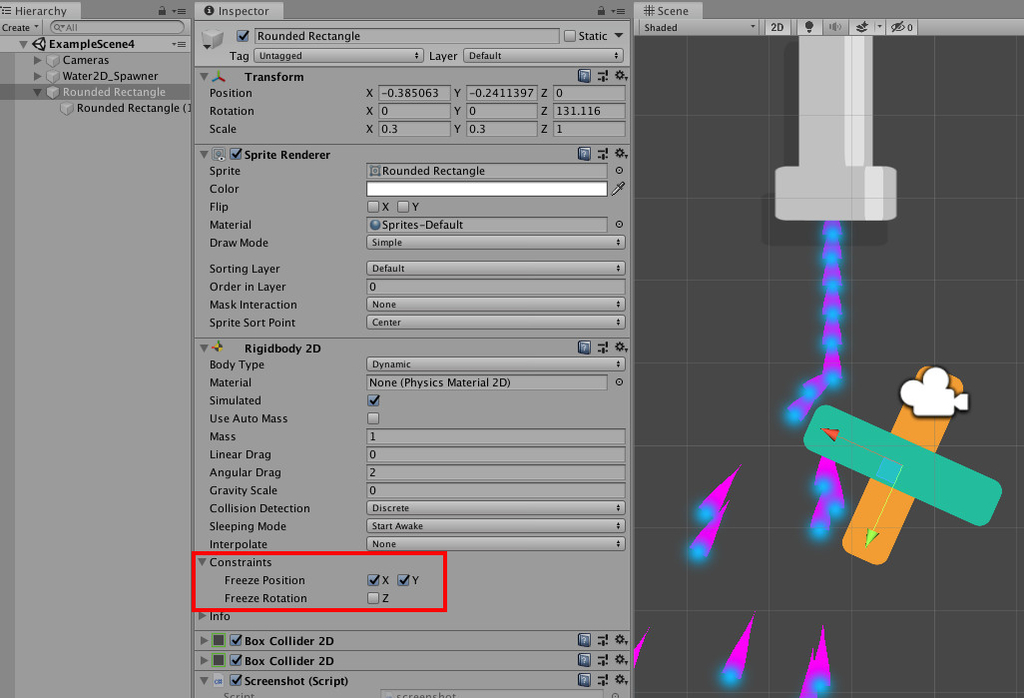
Task: Disable Screenshot script checkbox
Action: coord(236,680)
